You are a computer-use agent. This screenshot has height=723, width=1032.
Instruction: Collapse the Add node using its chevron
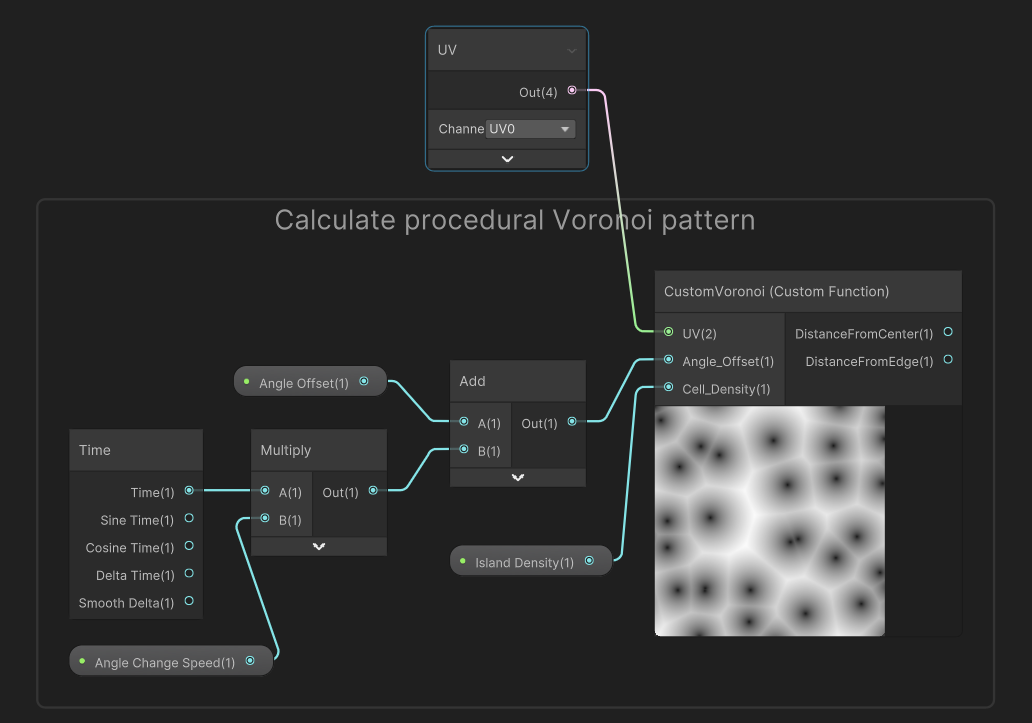pyautogui.click(x=517, y=477)
